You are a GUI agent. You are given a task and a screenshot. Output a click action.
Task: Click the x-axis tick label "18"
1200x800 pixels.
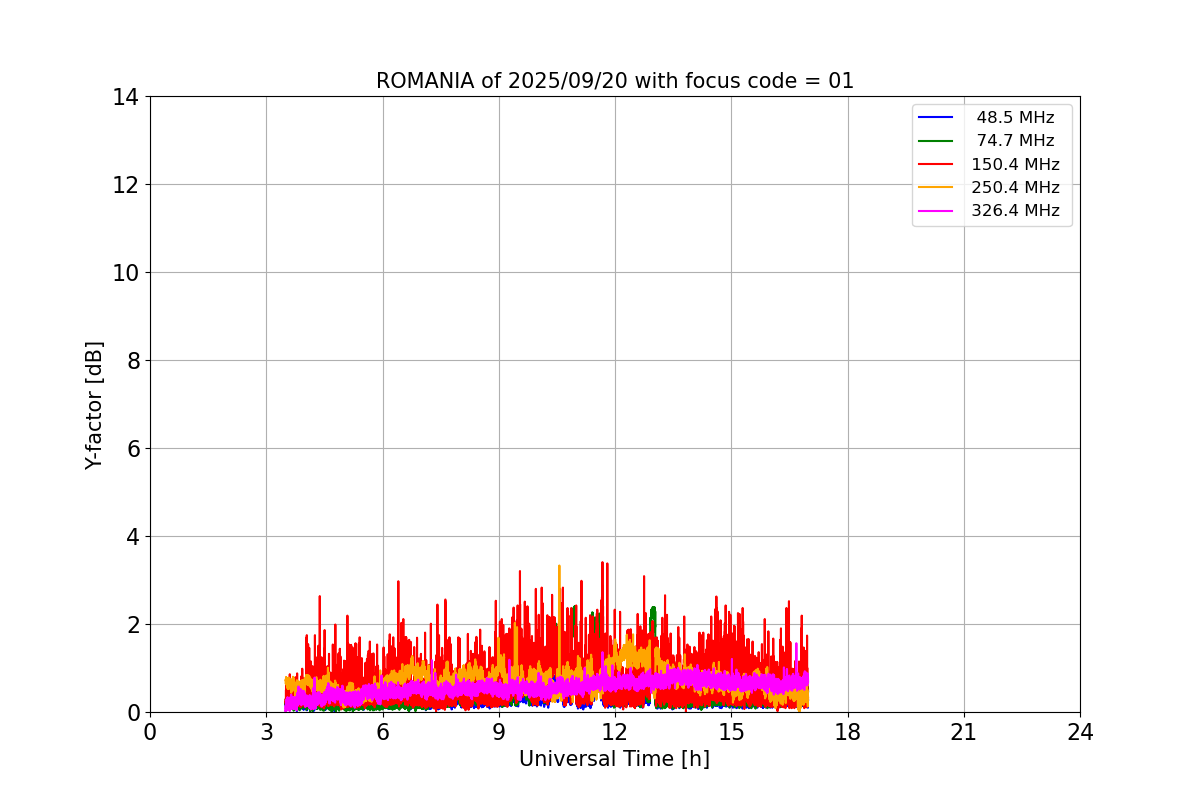tap(847, 733)
